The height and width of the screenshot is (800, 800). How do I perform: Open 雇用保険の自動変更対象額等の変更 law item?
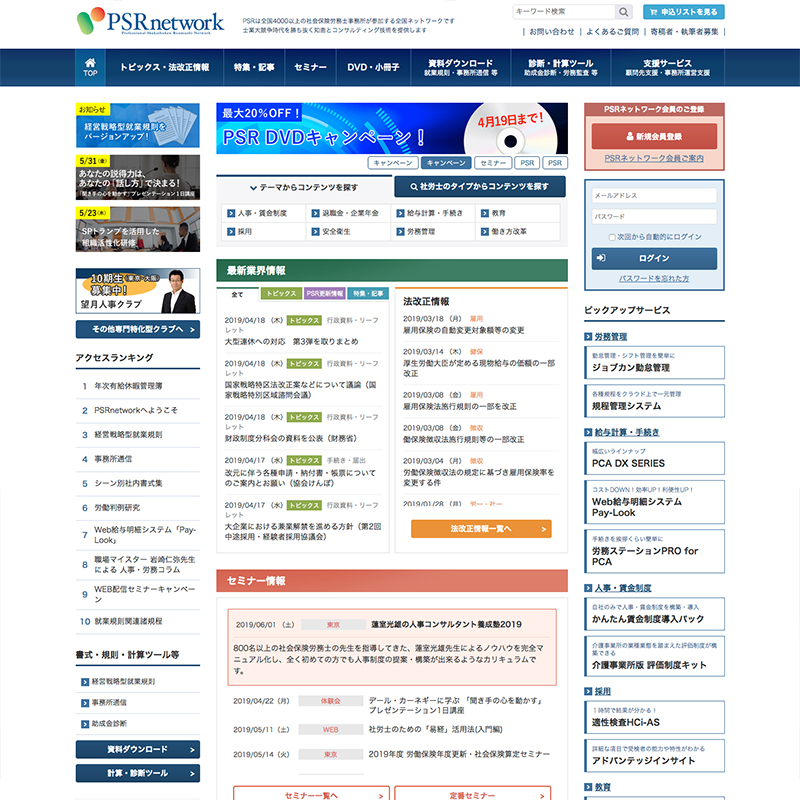(463, 331)
